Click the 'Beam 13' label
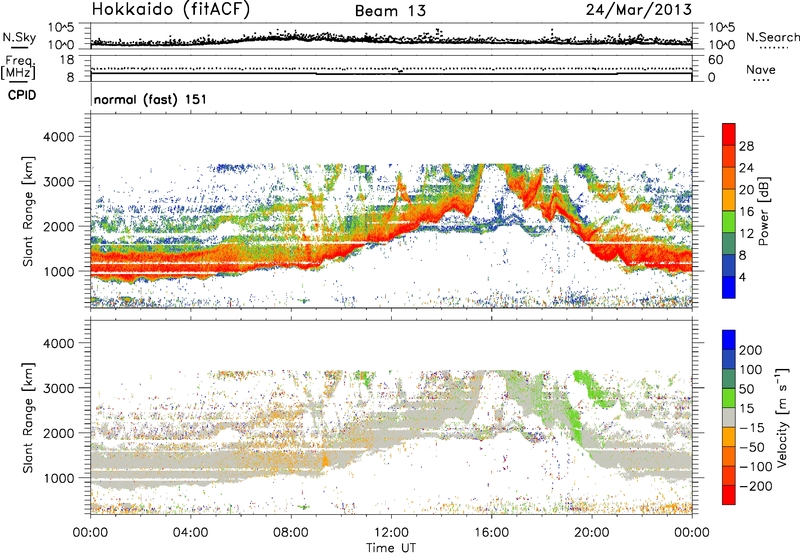This screenshot has height=554, width=800. pos(390,11)
